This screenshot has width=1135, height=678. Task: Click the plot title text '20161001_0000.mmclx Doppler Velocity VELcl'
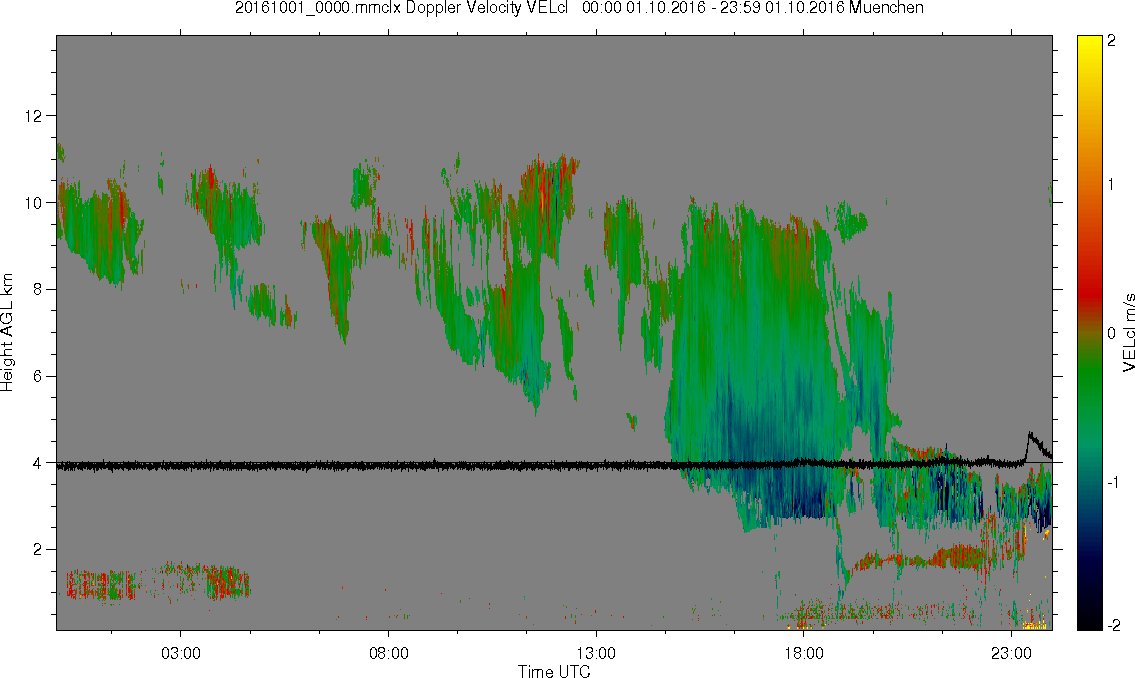click(402, 8)
